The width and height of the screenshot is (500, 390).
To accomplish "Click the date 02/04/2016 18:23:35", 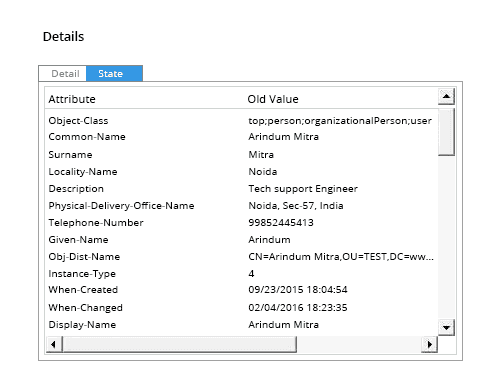I will 298,308.
